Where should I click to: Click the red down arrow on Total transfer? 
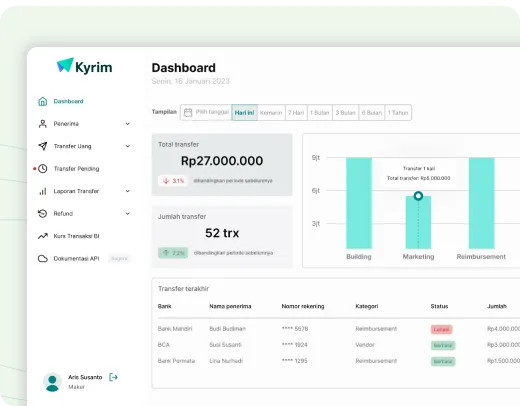coord(166,180)
